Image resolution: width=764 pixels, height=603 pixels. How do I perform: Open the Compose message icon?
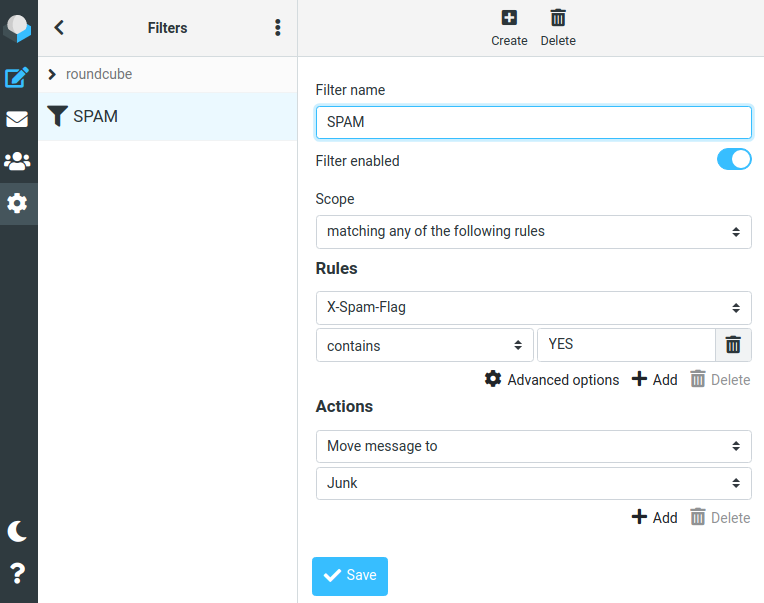click(x=17, y=78)
